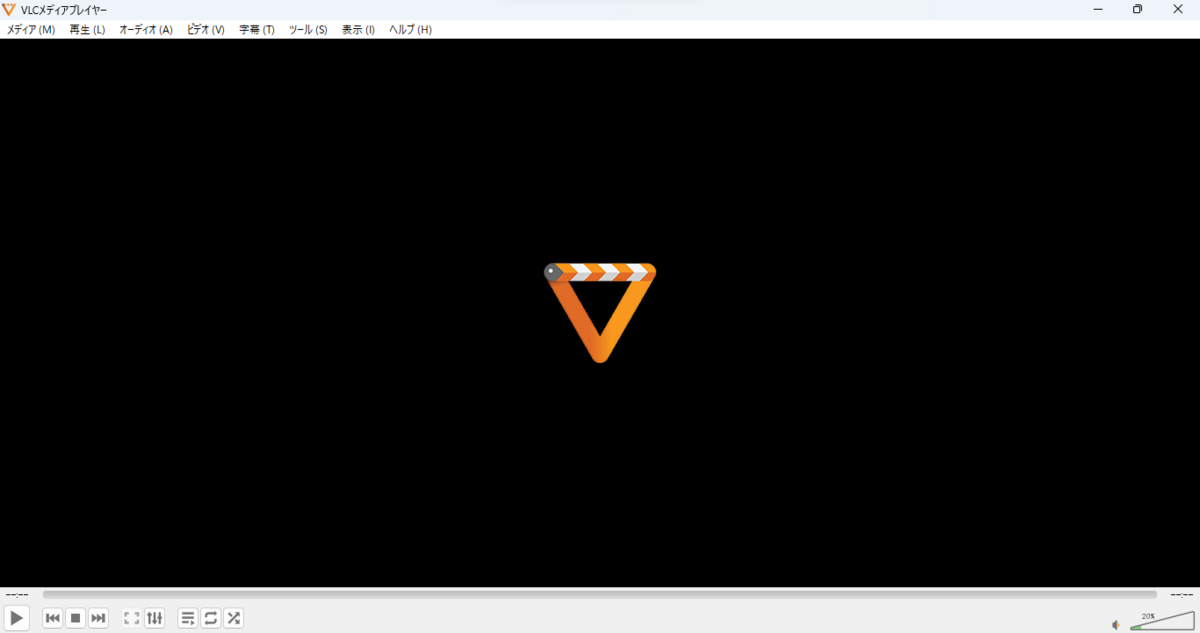Expand the ビデオ menu
This screenshot has height=633, width=1200.
pos(204,29)
